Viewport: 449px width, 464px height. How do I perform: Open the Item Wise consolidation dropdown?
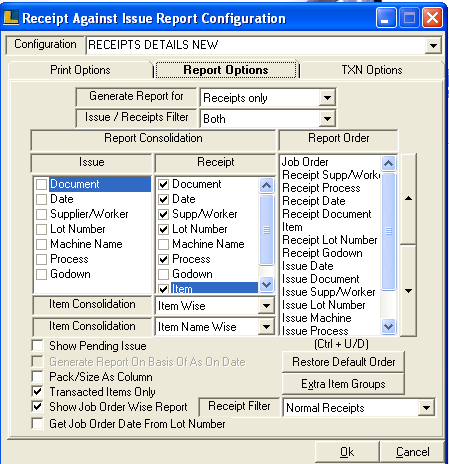[266, 306]
